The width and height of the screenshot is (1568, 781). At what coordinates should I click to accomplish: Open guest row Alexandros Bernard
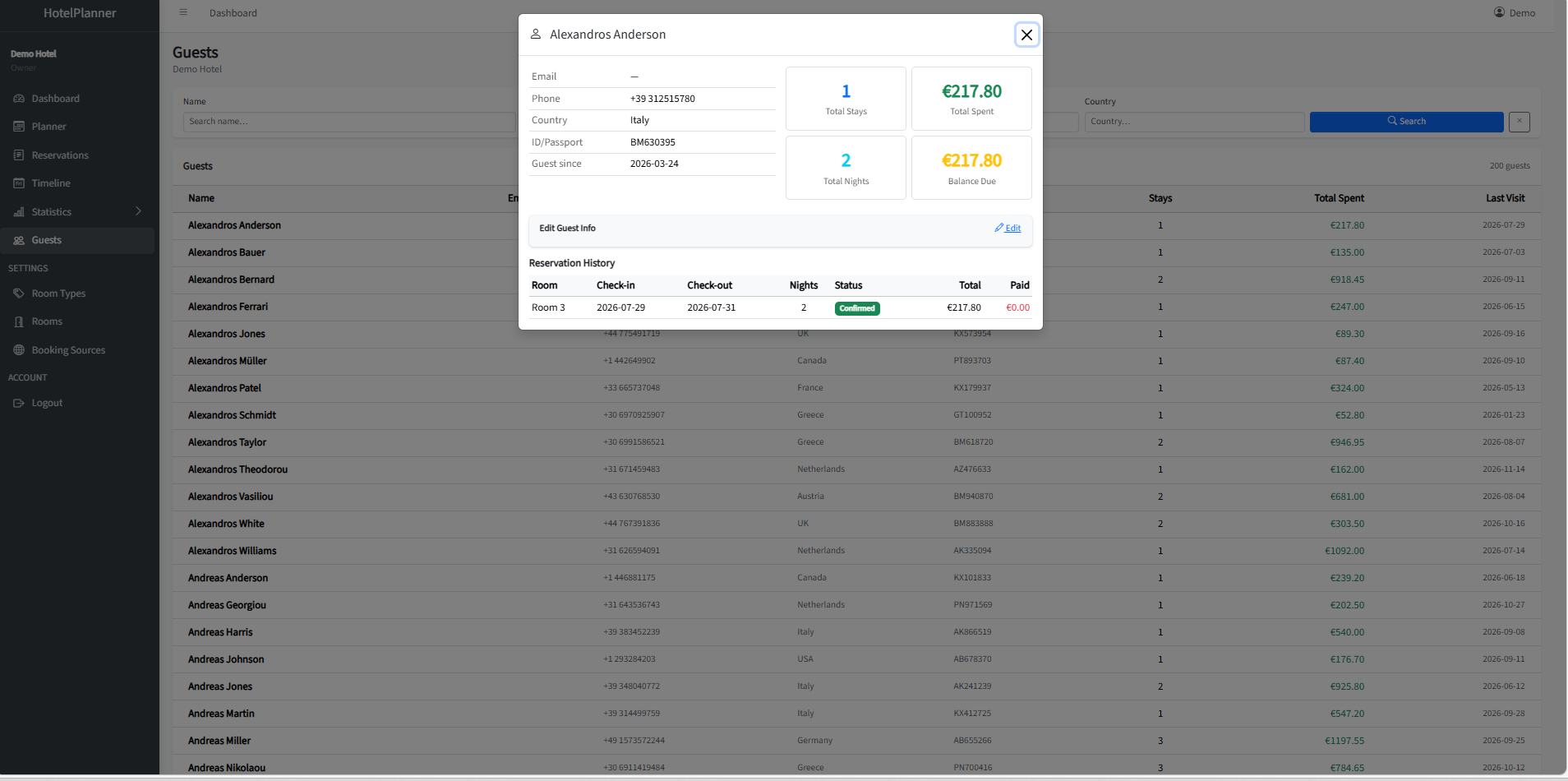click(856, 280)
